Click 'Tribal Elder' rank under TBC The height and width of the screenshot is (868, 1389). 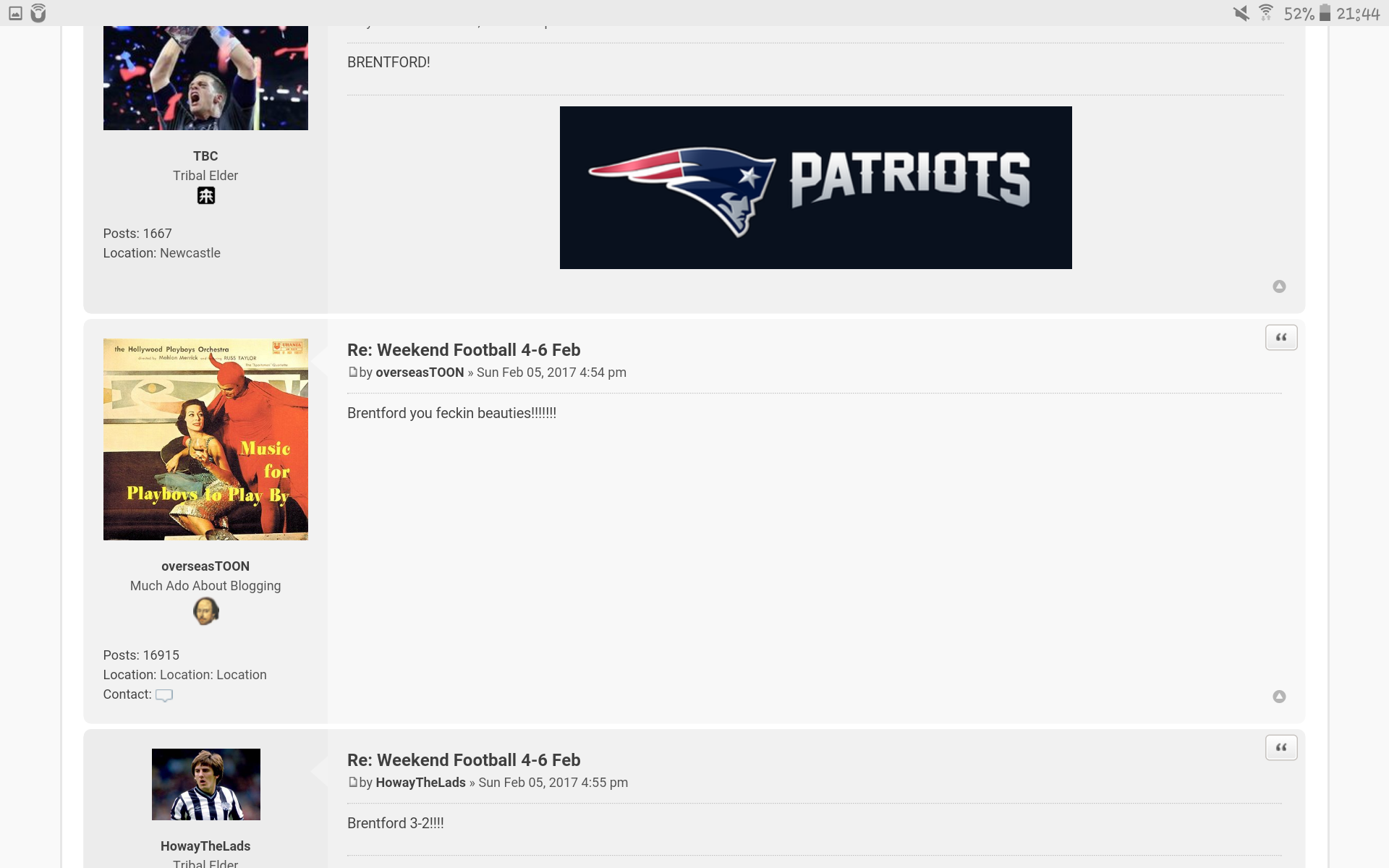coord(205,176)
